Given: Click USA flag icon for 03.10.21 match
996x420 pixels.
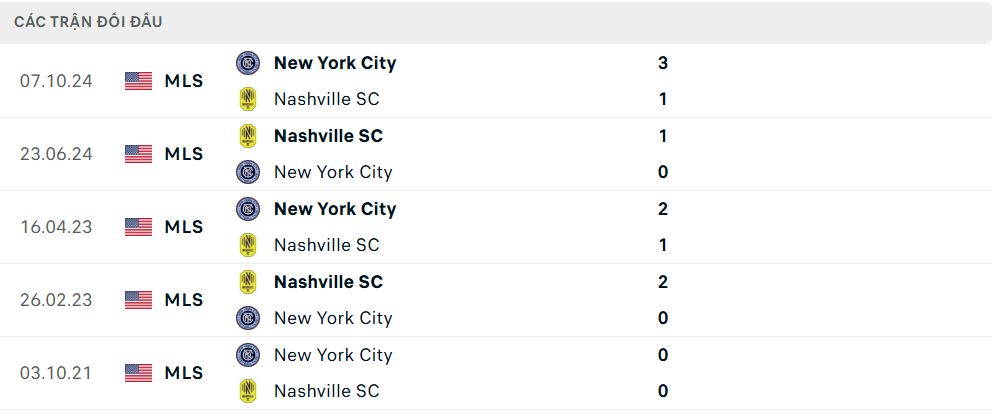Looking at the screenshot, I should 138,373.
